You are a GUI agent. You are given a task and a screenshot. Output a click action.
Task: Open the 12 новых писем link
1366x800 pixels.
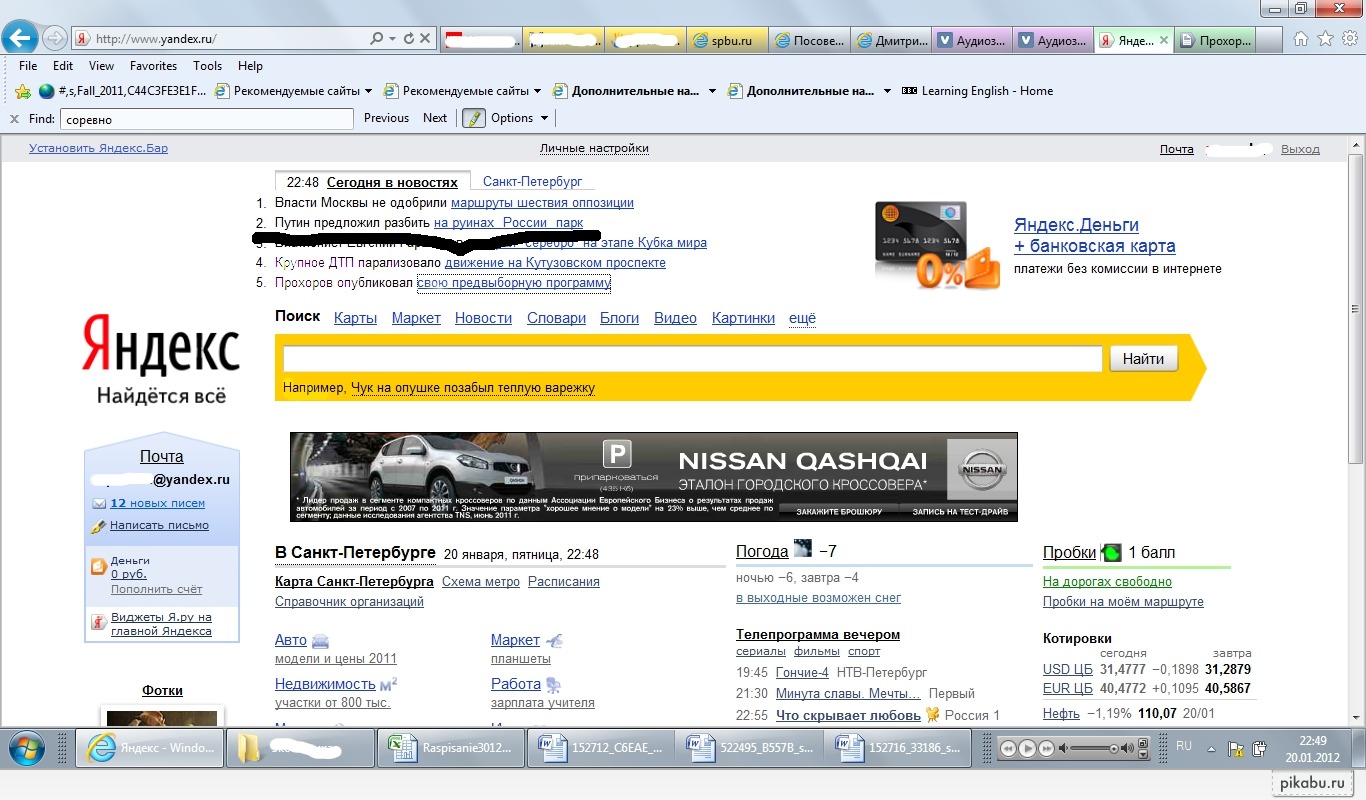157,504
